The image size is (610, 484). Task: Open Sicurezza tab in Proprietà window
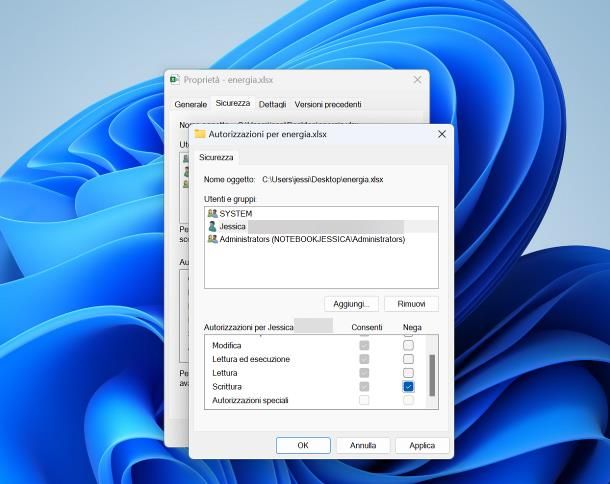(x=233, y=103)
